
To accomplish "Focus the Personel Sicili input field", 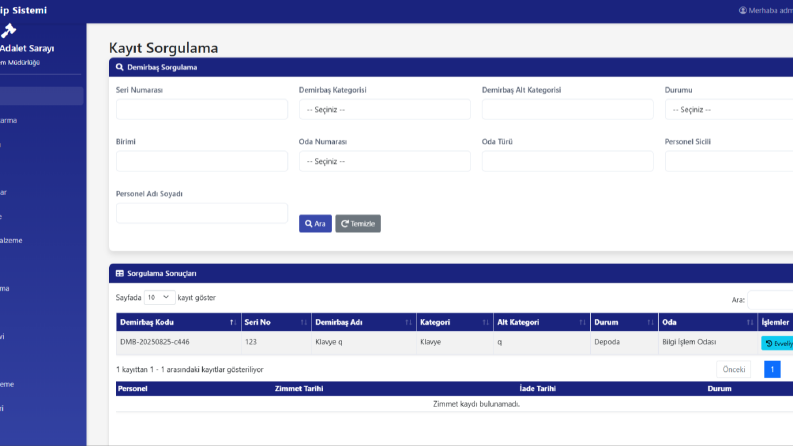I will (x=729, y=161).
